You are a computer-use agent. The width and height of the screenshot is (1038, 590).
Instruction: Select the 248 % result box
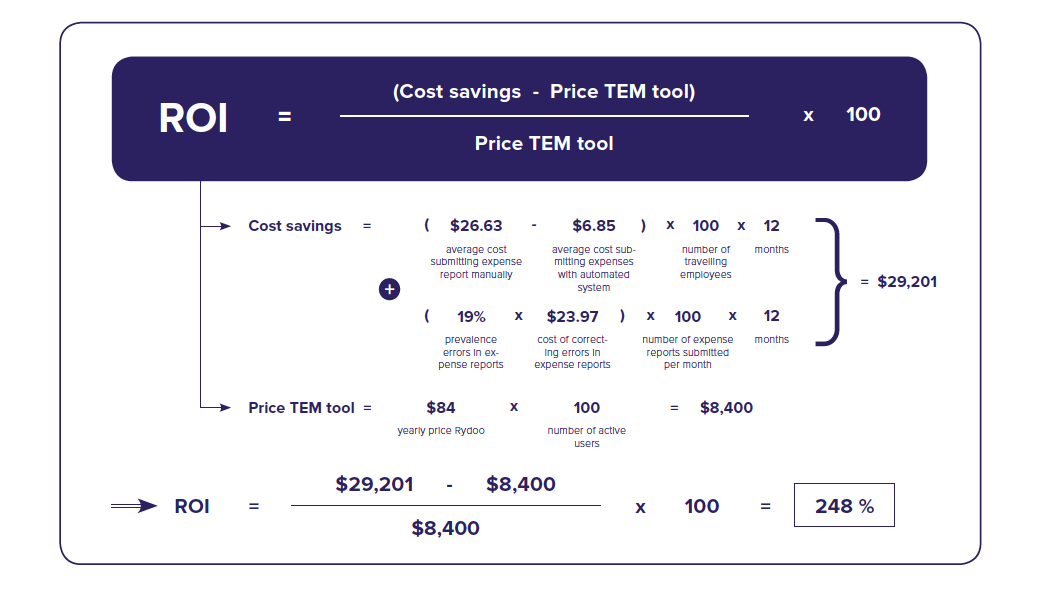pos(844,505)
